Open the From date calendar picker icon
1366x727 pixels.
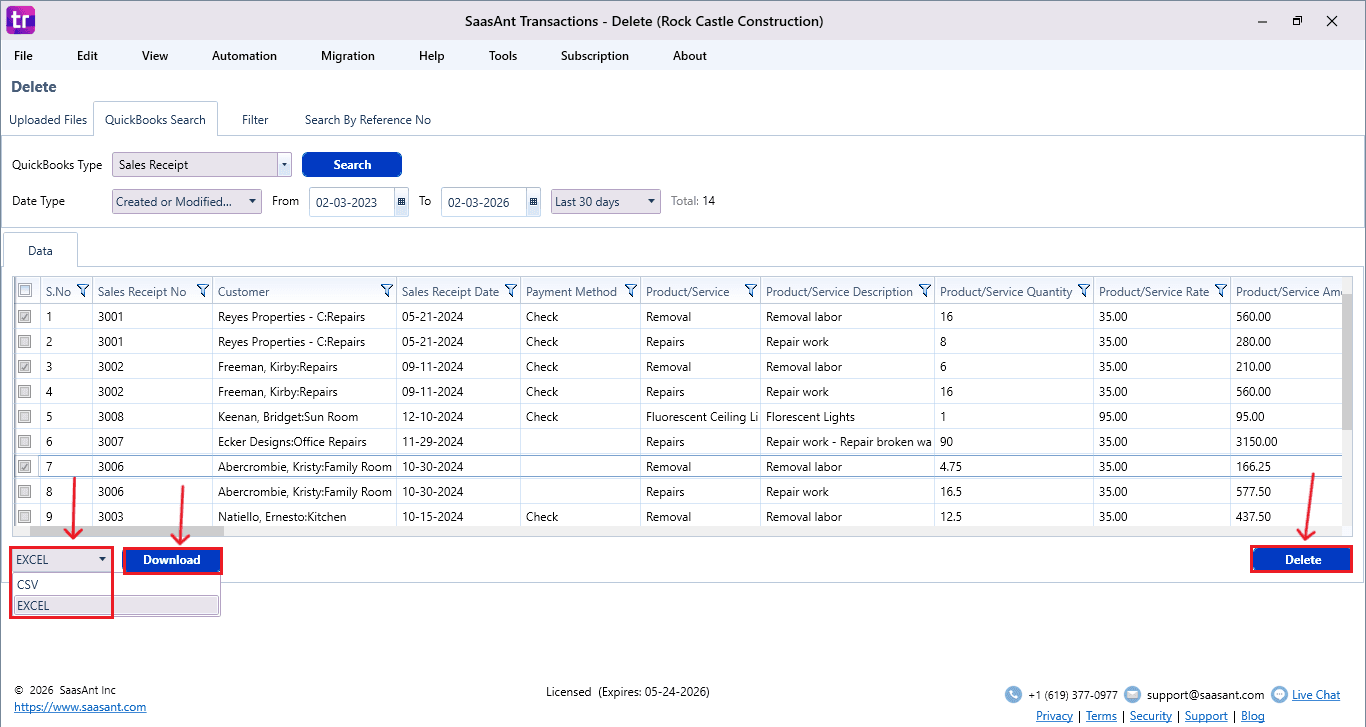coord(402,202)
